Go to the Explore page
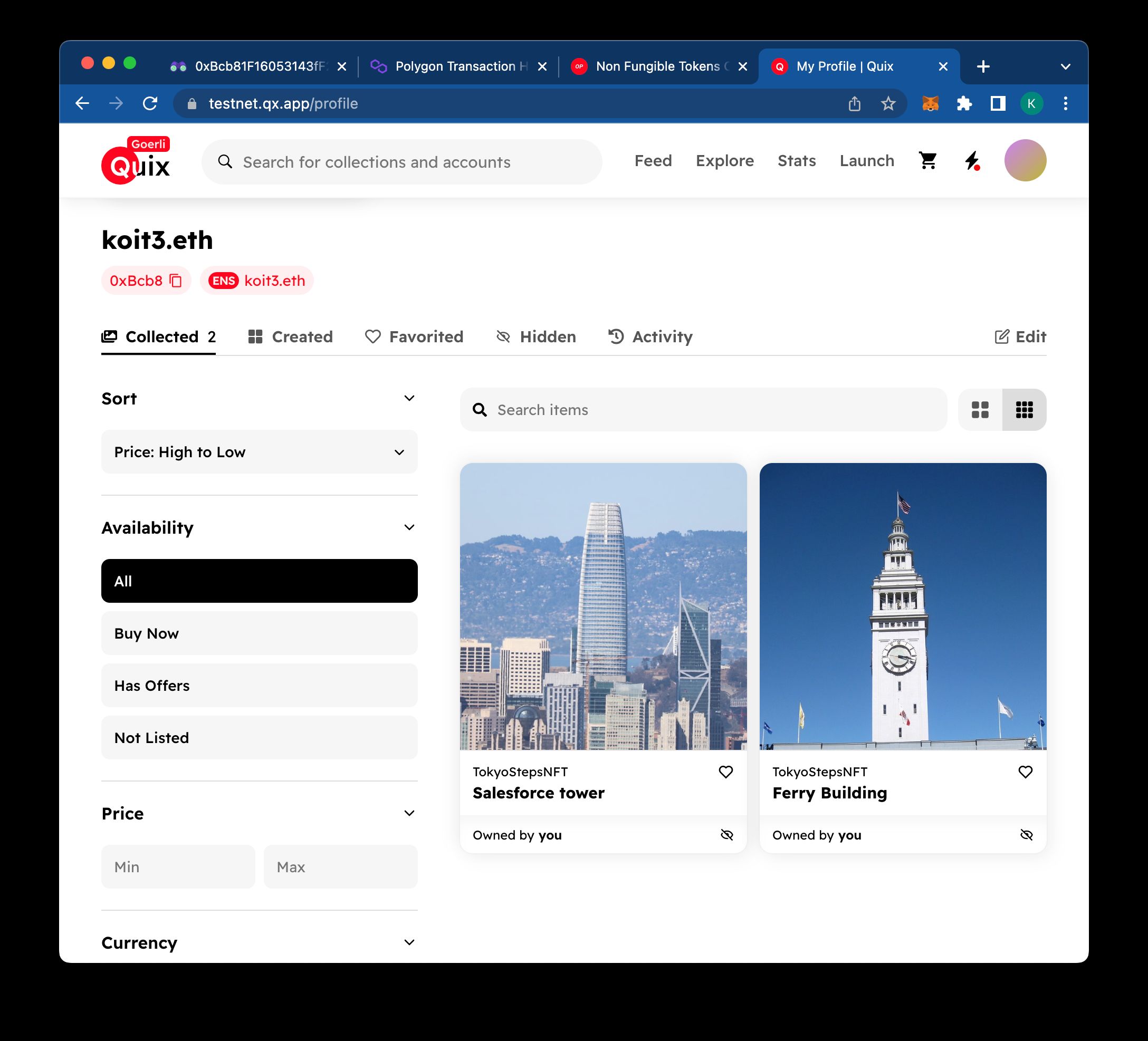 [x=724, y=161]
